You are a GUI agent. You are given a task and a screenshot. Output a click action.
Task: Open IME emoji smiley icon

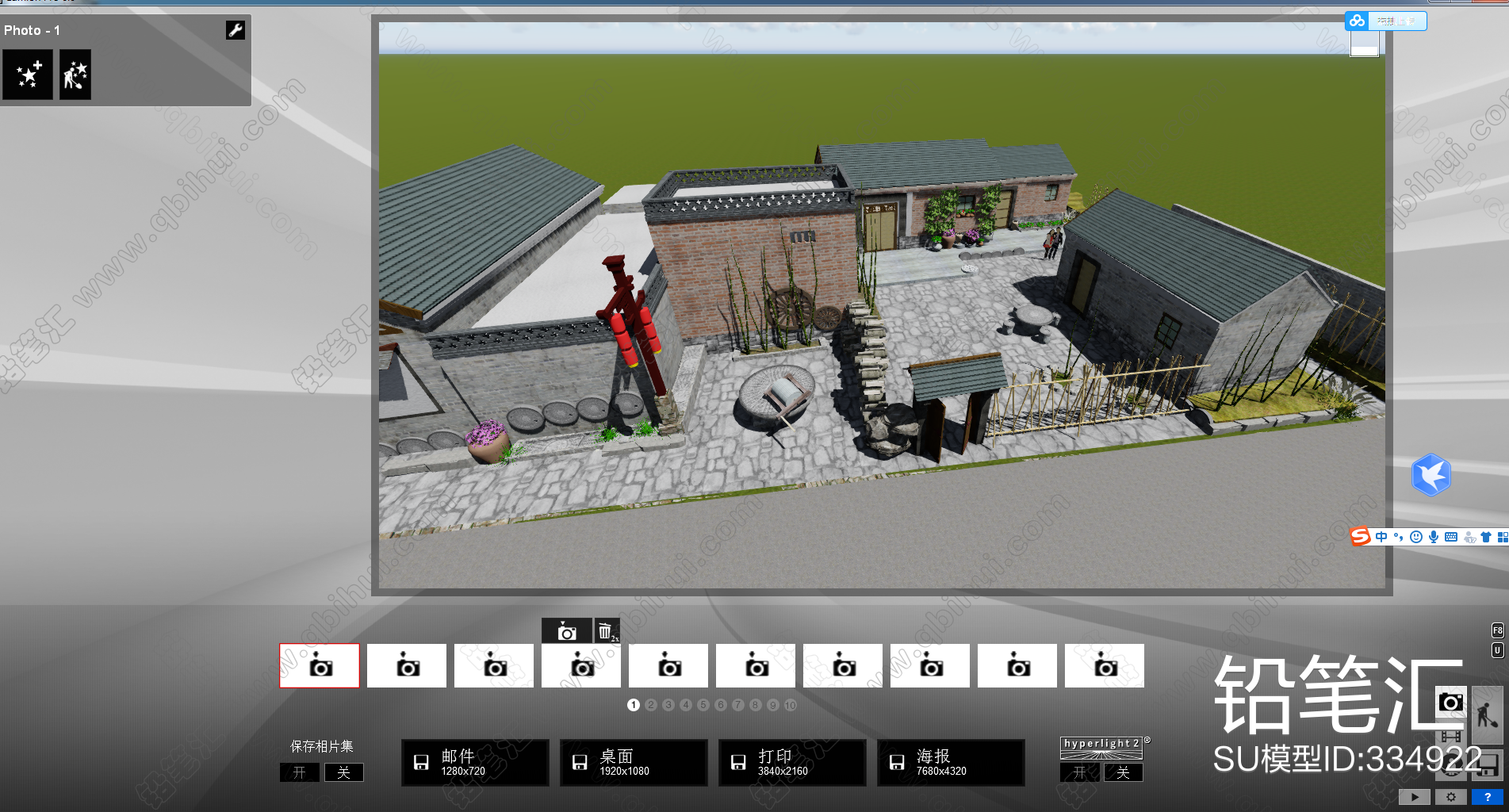(x=1416, y=537)
